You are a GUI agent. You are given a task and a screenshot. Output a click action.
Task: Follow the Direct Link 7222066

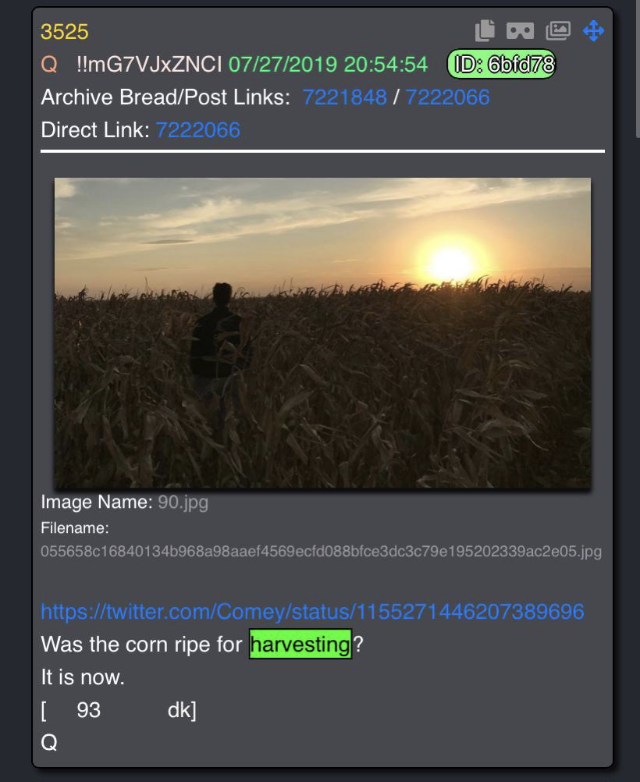point(198,130)
